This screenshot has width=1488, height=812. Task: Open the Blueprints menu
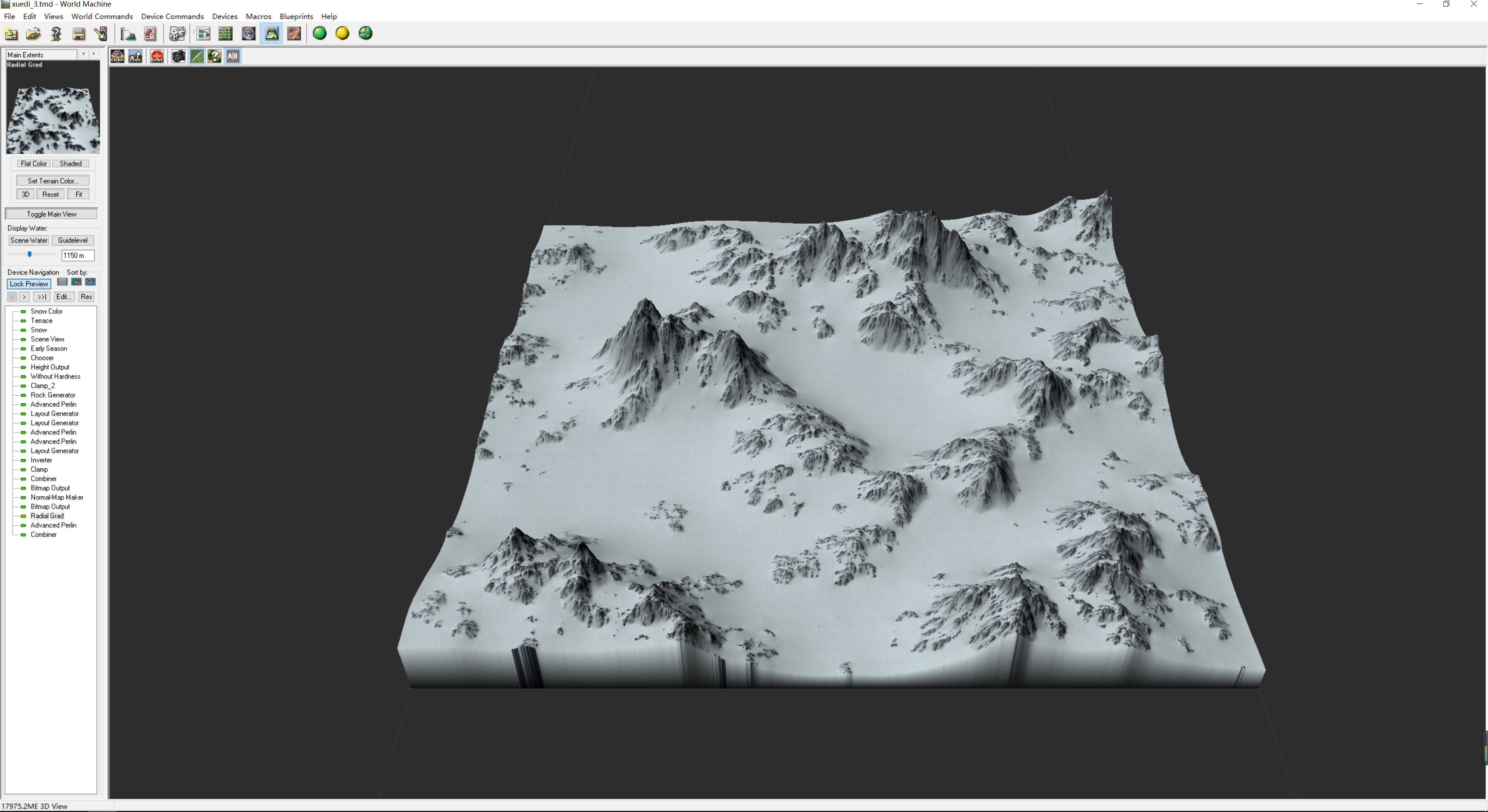pos(296,16)
